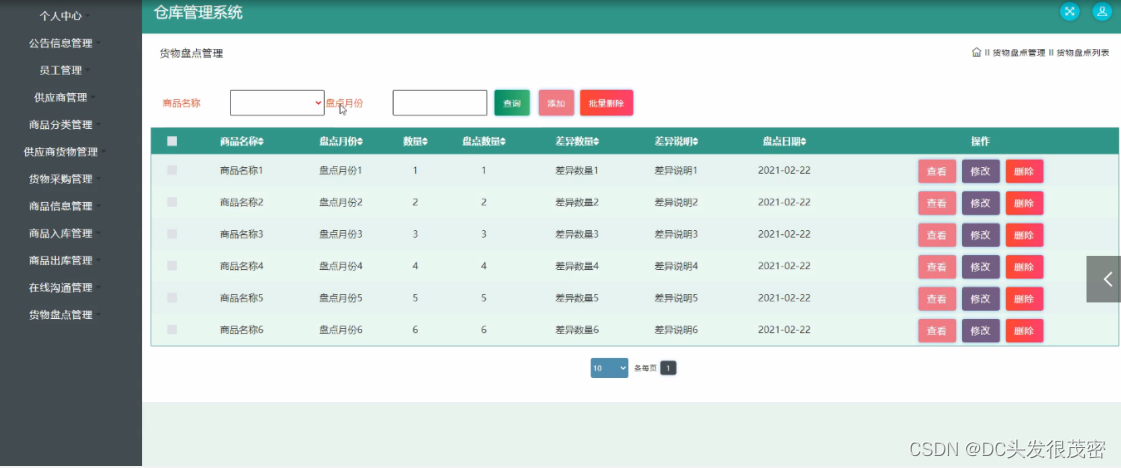Image resolution: width=1121 pixels, height=468 pixels.
Task: View details of 商品名称1 row
Action: pyautogui.click(x=937, y=171)
